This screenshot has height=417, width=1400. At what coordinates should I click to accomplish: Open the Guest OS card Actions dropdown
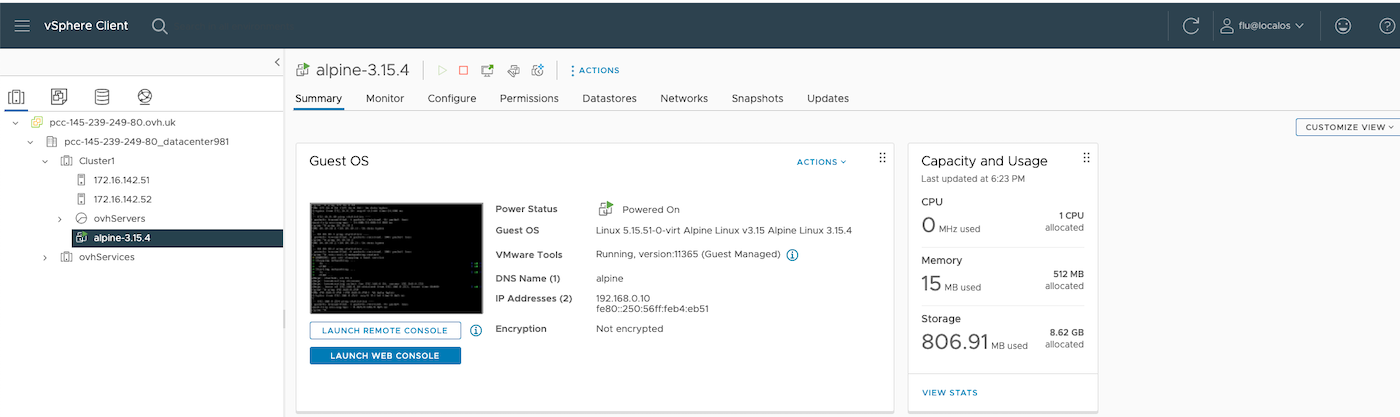[821, 162]
